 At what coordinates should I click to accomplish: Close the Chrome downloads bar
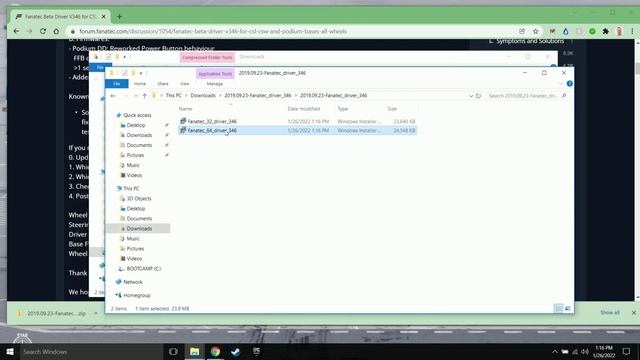click(633, 313)
